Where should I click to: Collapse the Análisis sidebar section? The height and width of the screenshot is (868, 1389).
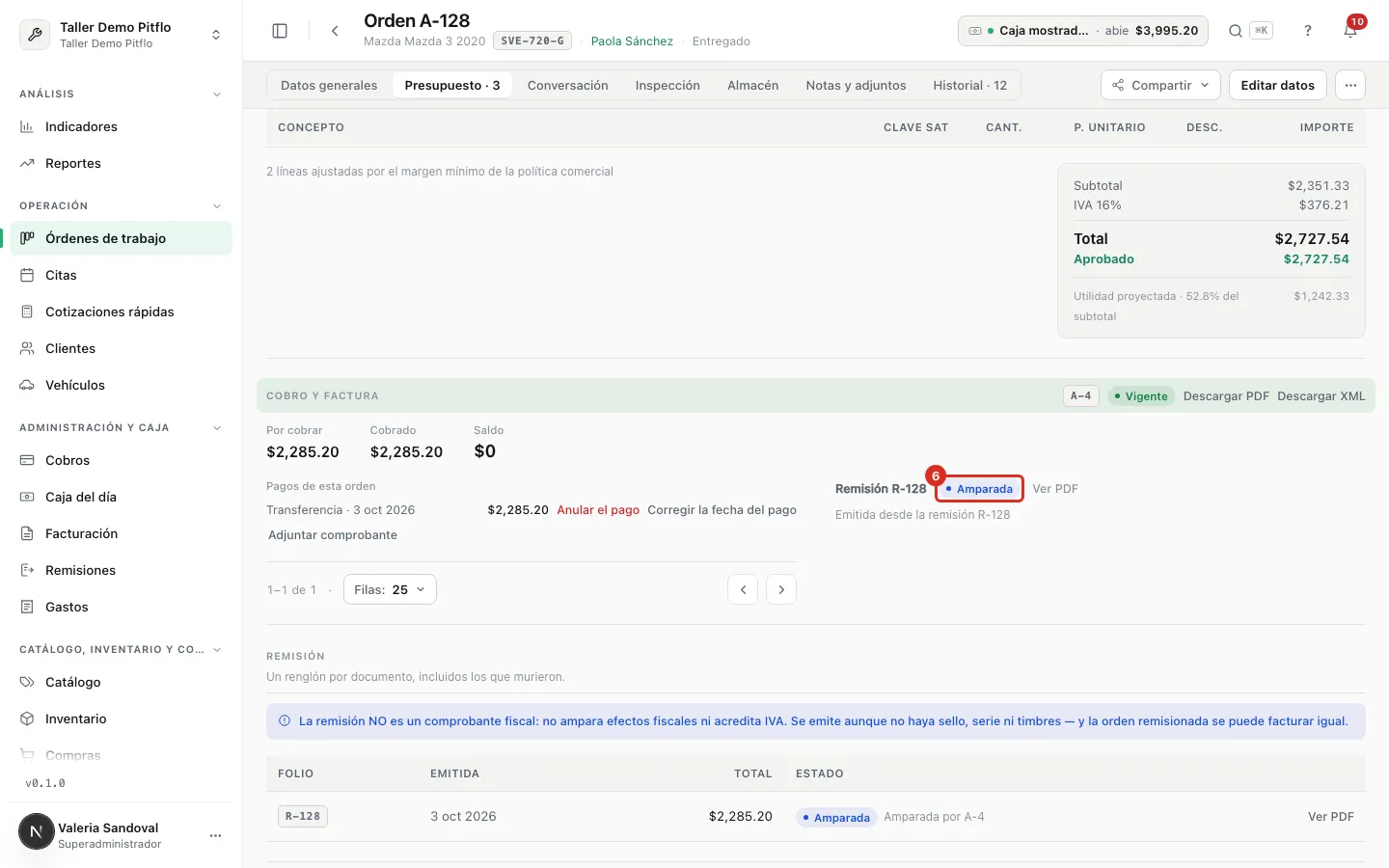coord(217,95)
